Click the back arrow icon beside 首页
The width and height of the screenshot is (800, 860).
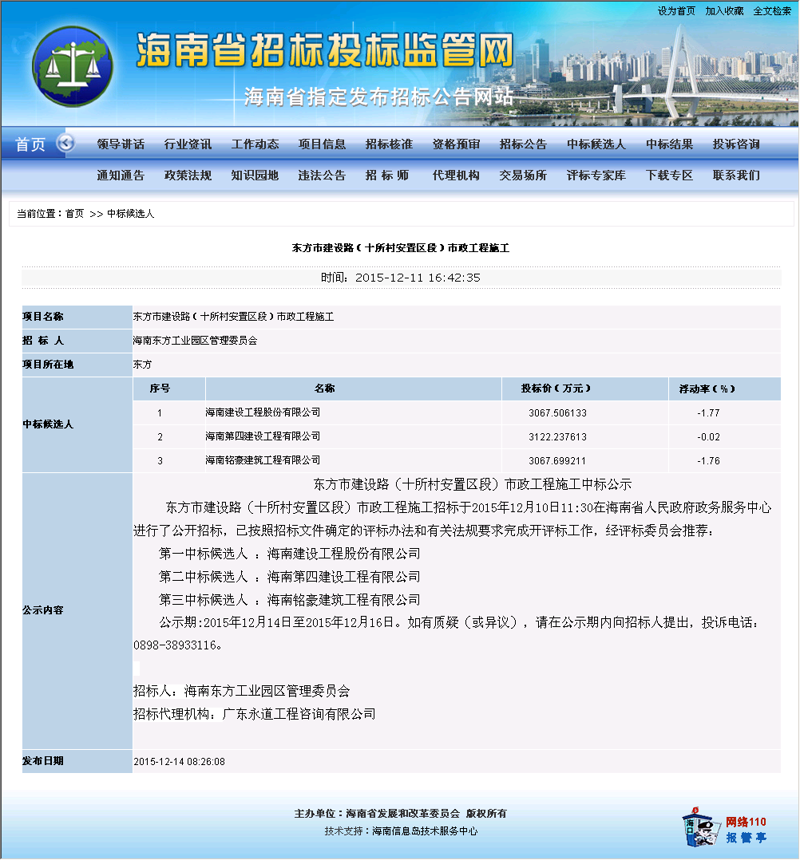pos(66,143)
